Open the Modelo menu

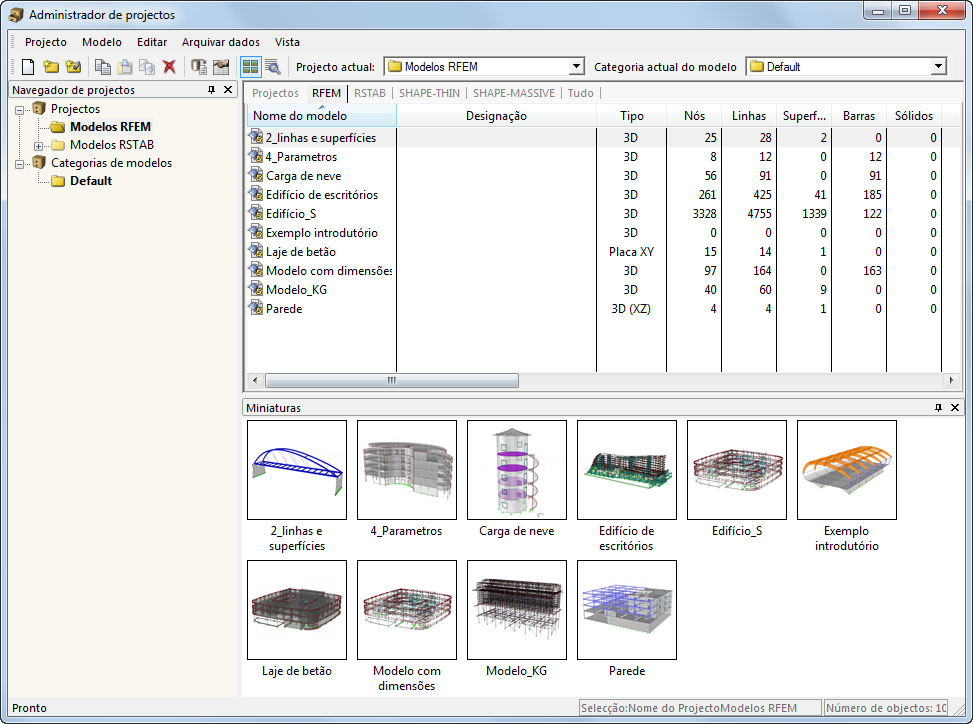coord(102,42)
